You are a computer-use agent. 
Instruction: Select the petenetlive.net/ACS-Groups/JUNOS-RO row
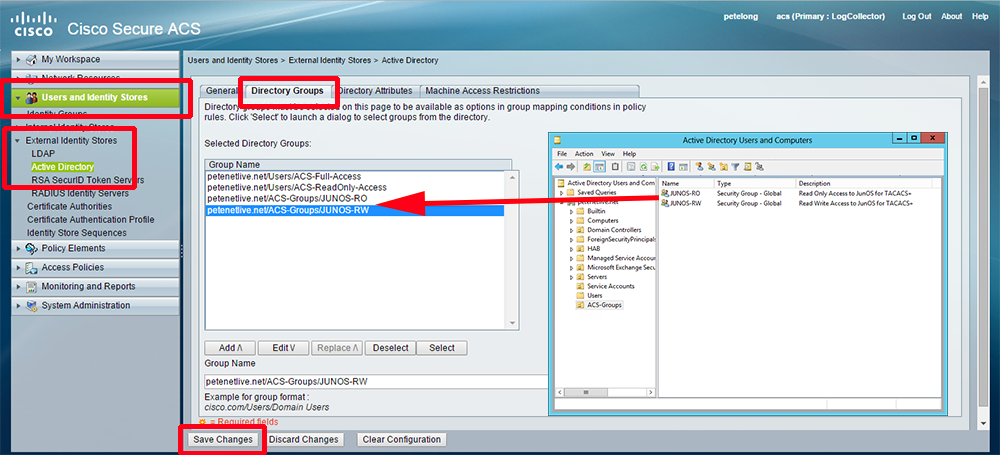[x=355, y=198]
